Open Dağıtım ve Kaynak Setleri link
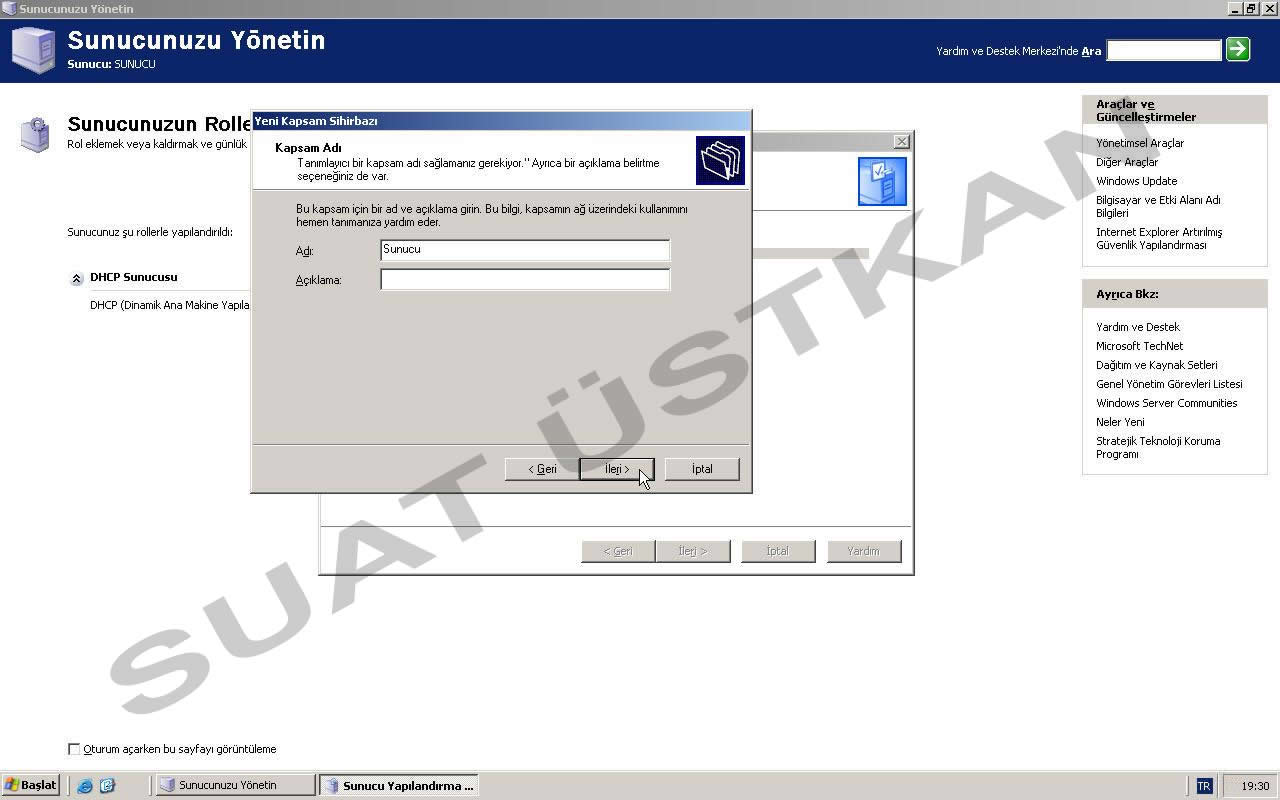The width and height of the screenshot is (1280, 800). coord(1156,365)
